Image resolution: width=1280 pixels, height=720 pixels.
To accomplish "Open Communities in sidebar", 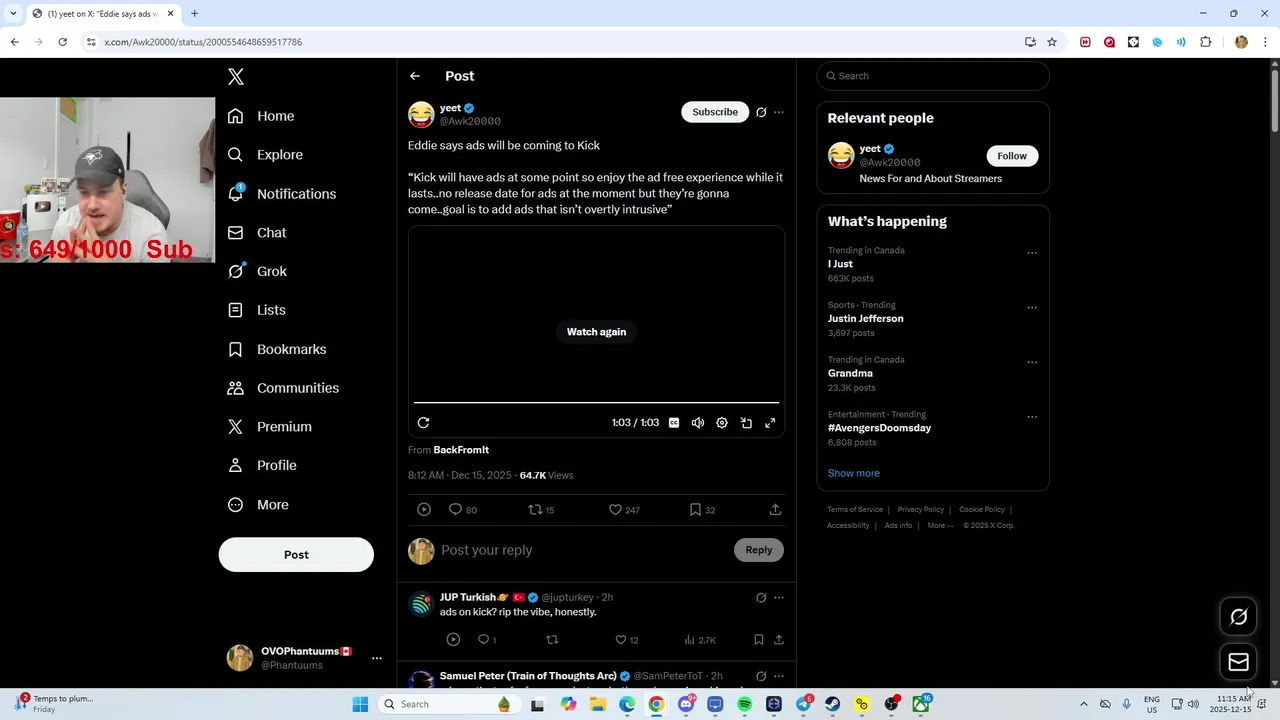I will coord(283,388).
